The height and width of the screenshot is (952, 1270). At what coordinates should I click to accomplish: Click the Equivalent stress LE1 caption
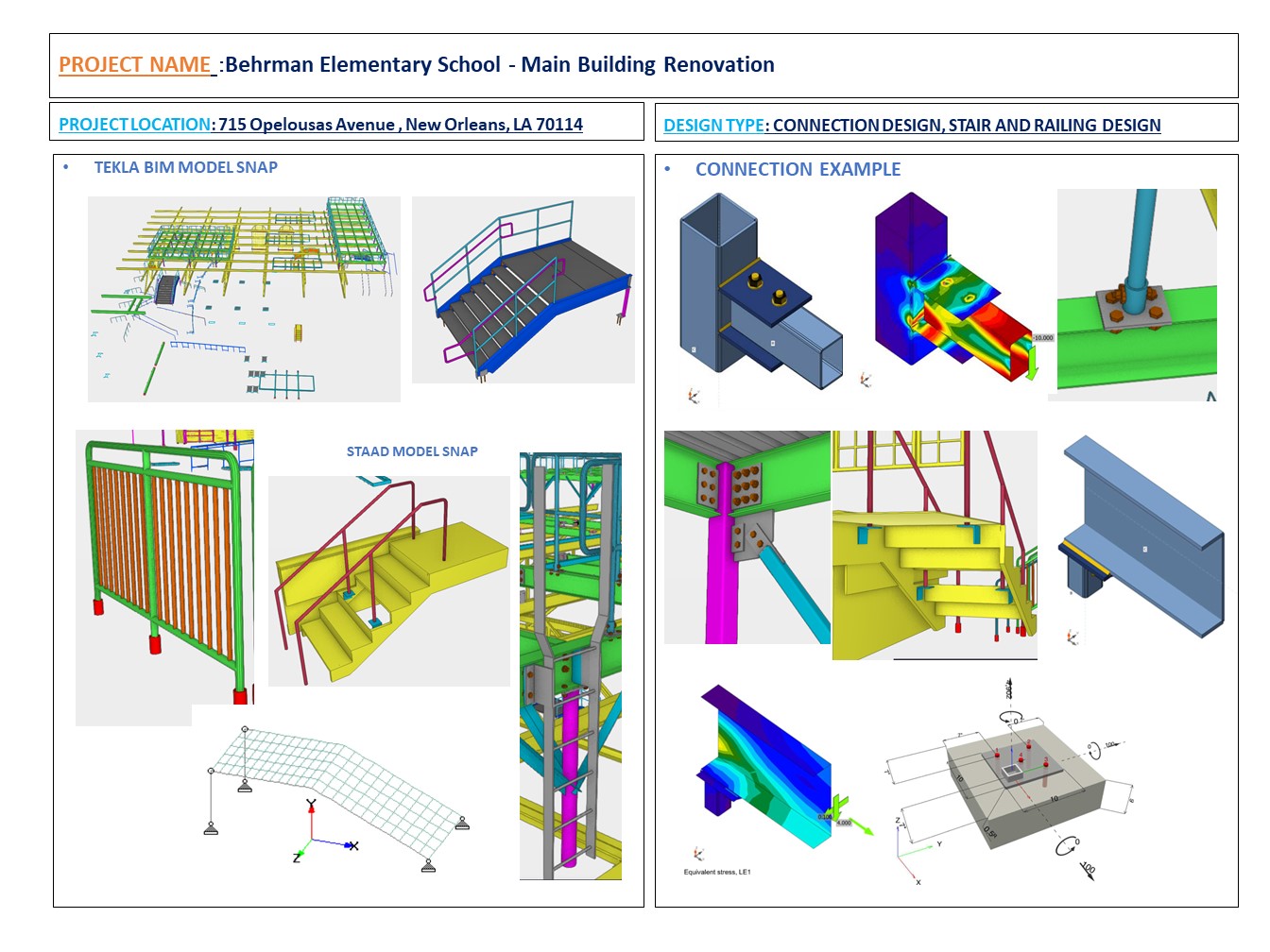717,872
